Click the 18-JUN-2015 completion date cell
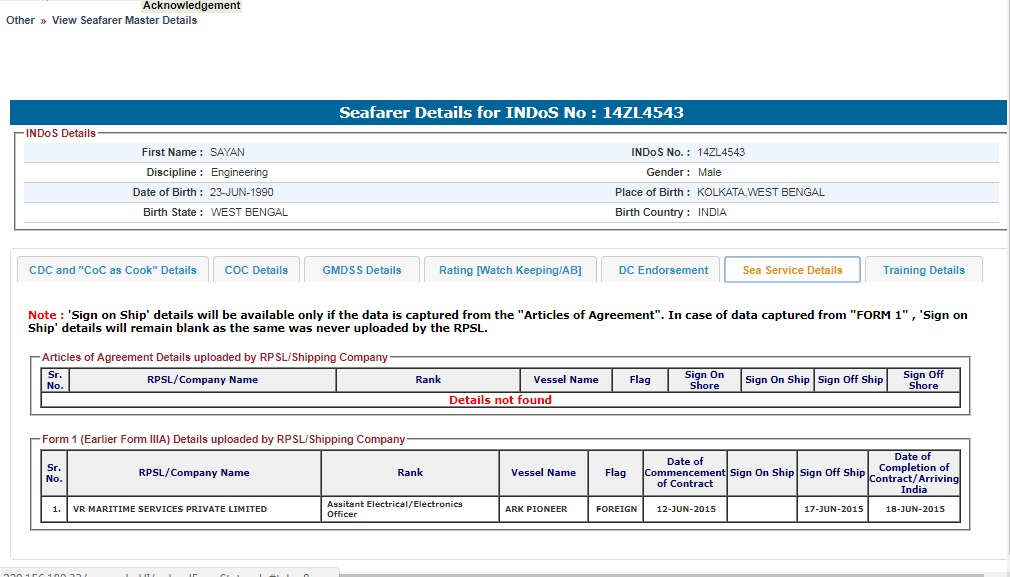 click(x=913, y=509)
